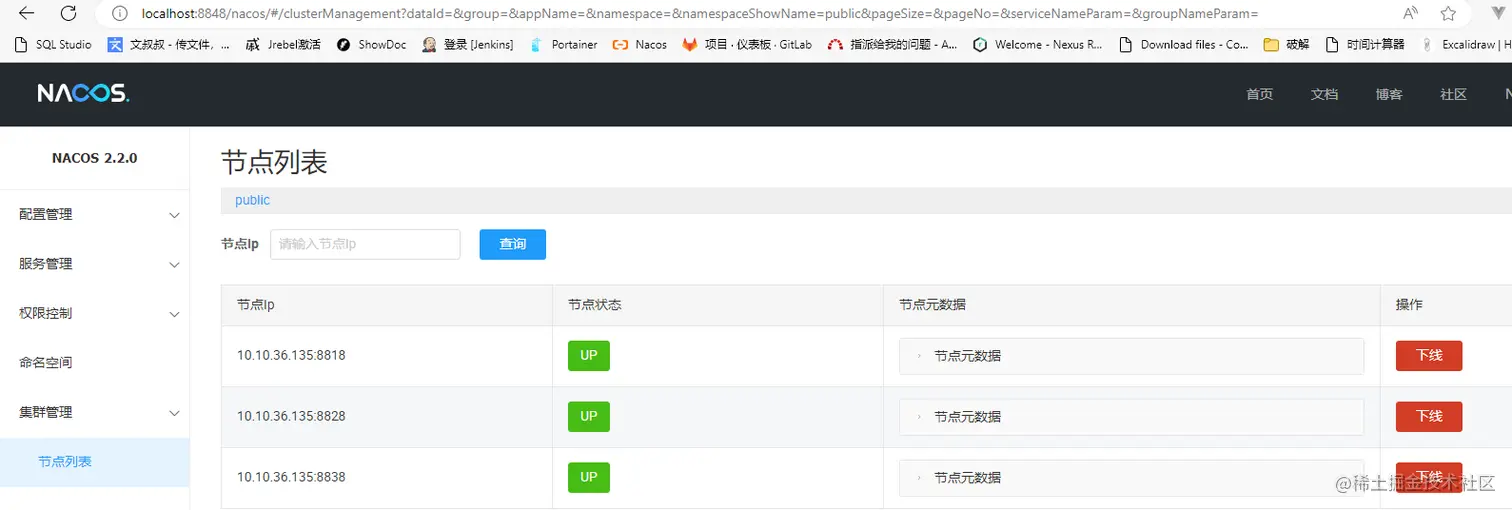Click 下线 for node 10.10.36.135:8828
This screenshot has height=510, width=1512.
pos(1429,417)
